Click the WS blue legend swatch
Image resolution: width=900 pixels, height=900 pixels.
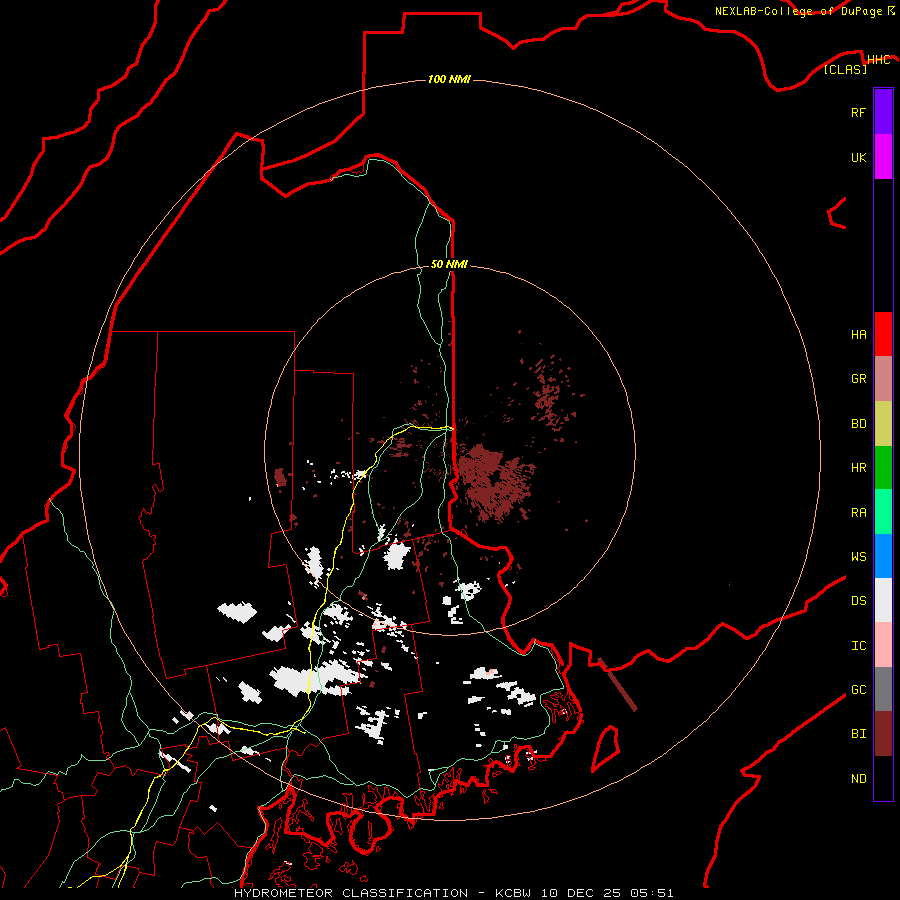coord(883,556)
